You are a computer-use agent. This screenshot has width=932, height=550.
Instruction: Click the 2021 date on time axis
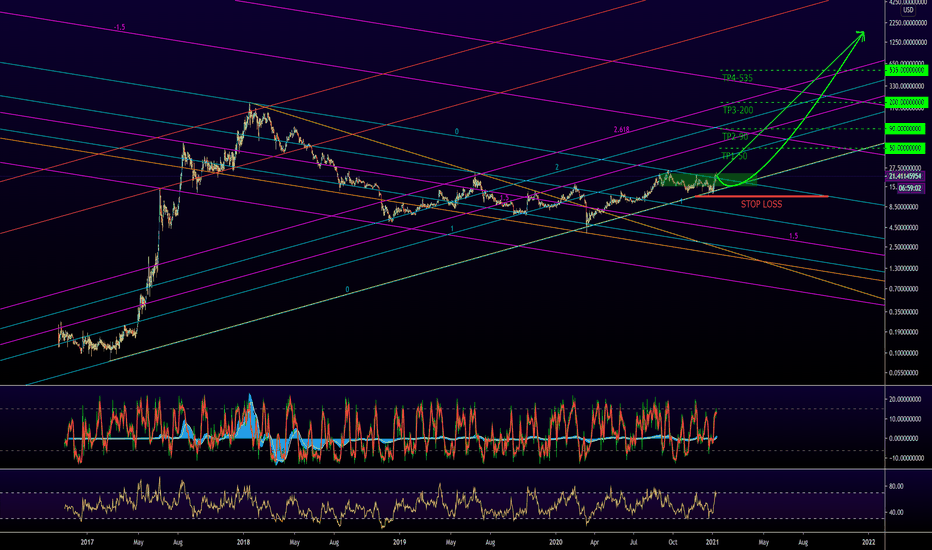click(x=712, y=542)
